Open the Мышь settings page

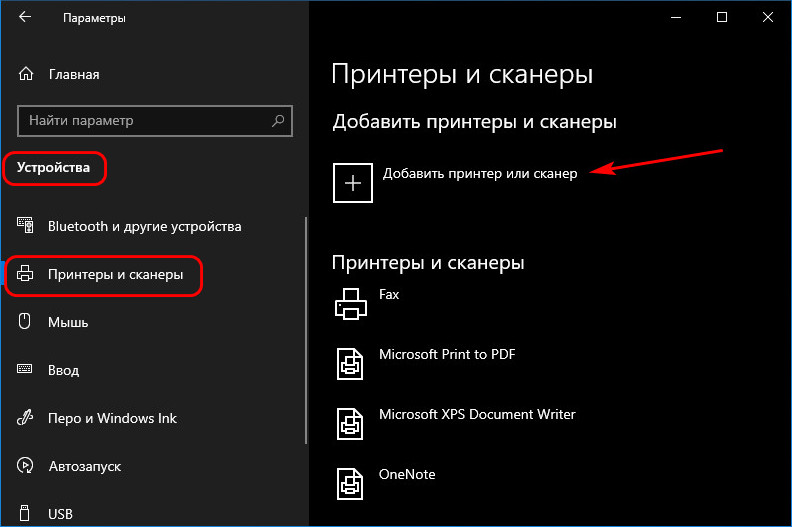click(68, 322)
